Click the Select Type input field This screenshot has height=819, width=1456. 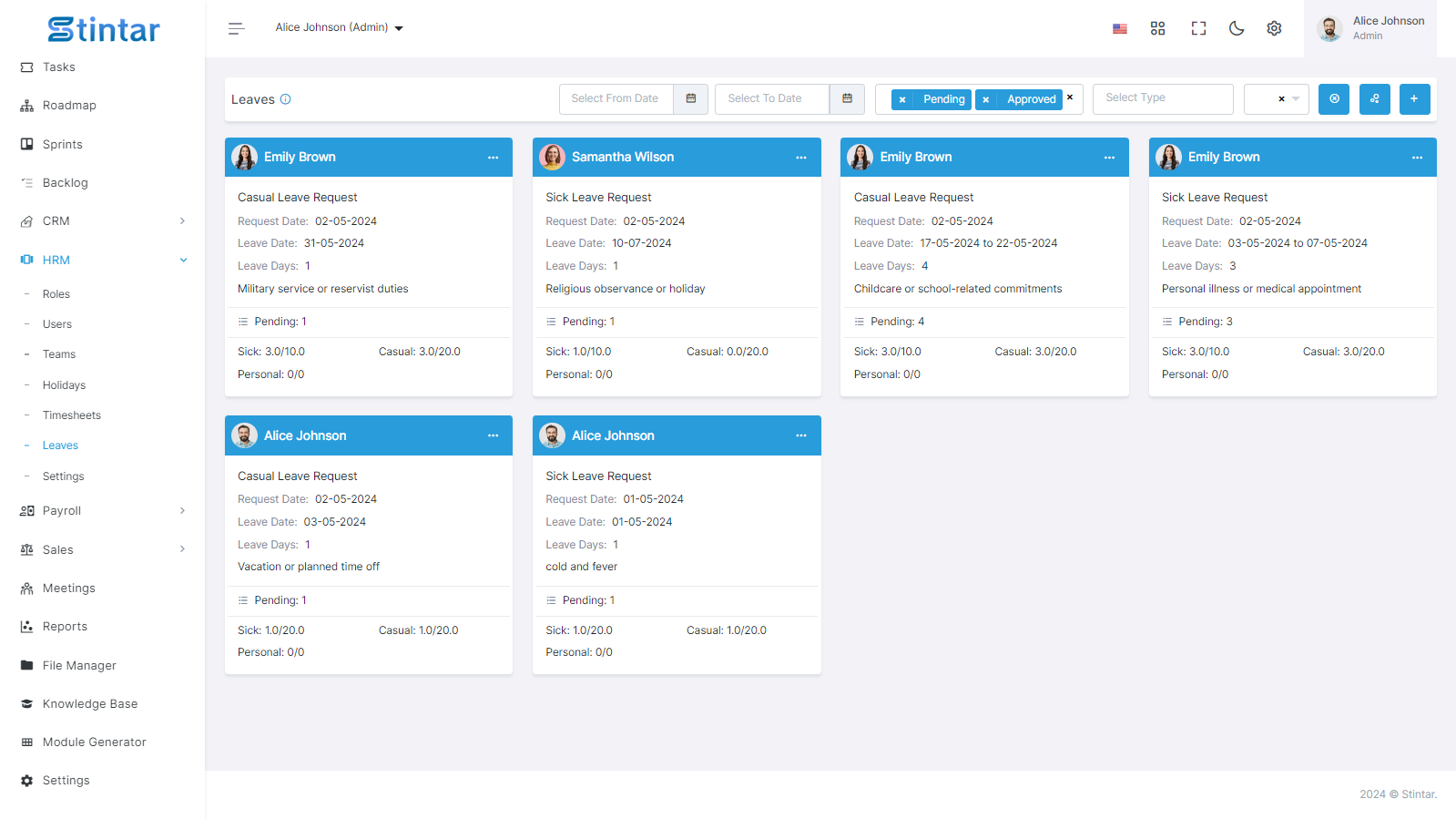coord(1163,98)
